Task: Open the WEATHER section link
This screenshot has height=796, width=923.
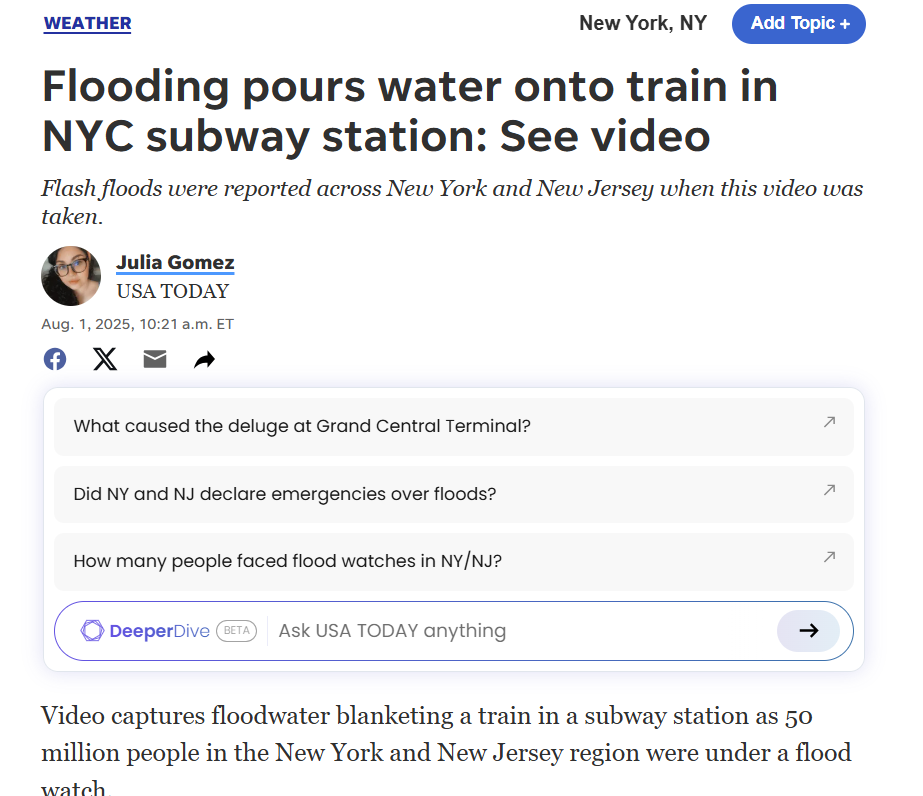Action: click(x=88, y=24)
